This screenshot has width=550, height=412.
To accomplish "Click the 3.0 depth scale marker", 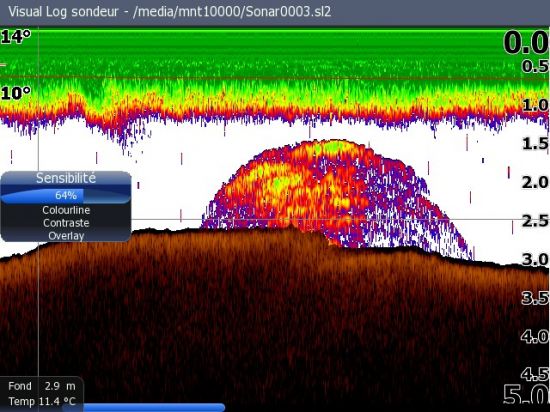I will (x=535, y=259).
